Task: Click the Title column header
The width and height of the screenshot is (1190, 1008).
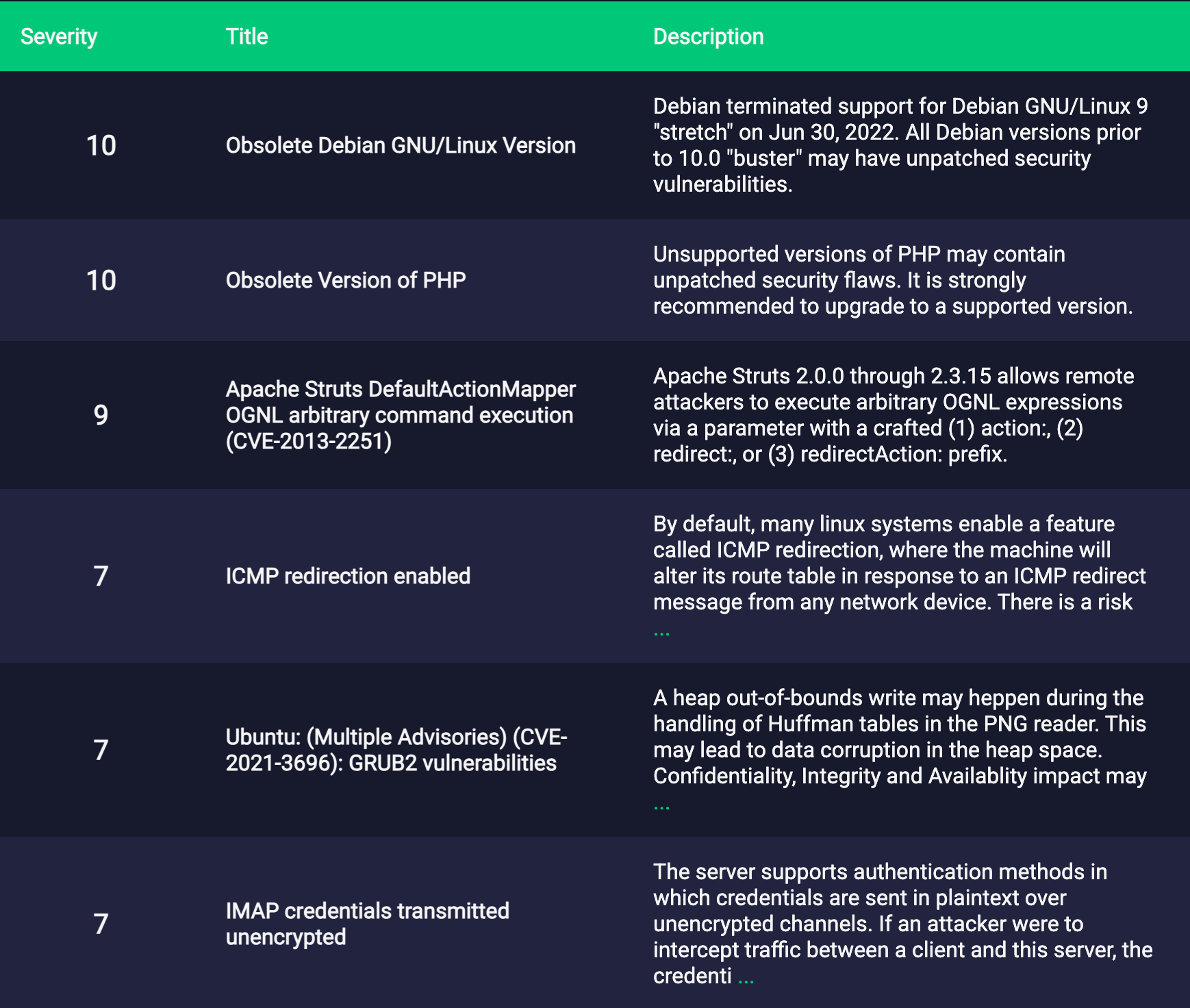Action: point(246,37)
